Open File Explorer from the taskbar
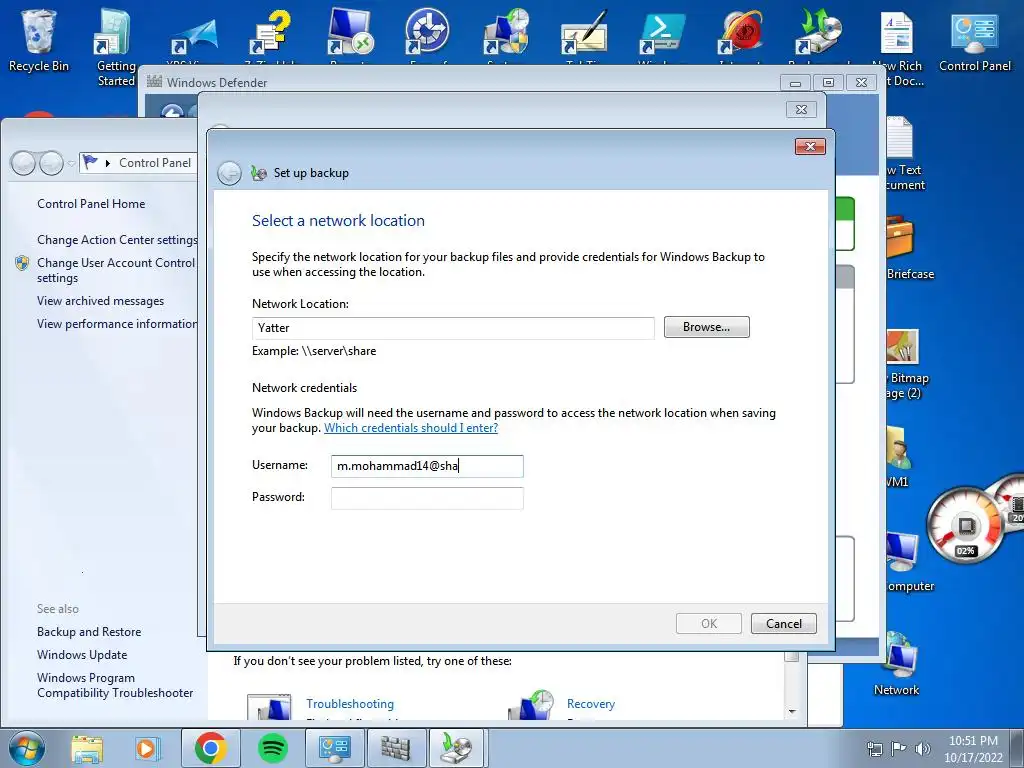Viewport: 1024px width, 768px height. coord(87,748)
